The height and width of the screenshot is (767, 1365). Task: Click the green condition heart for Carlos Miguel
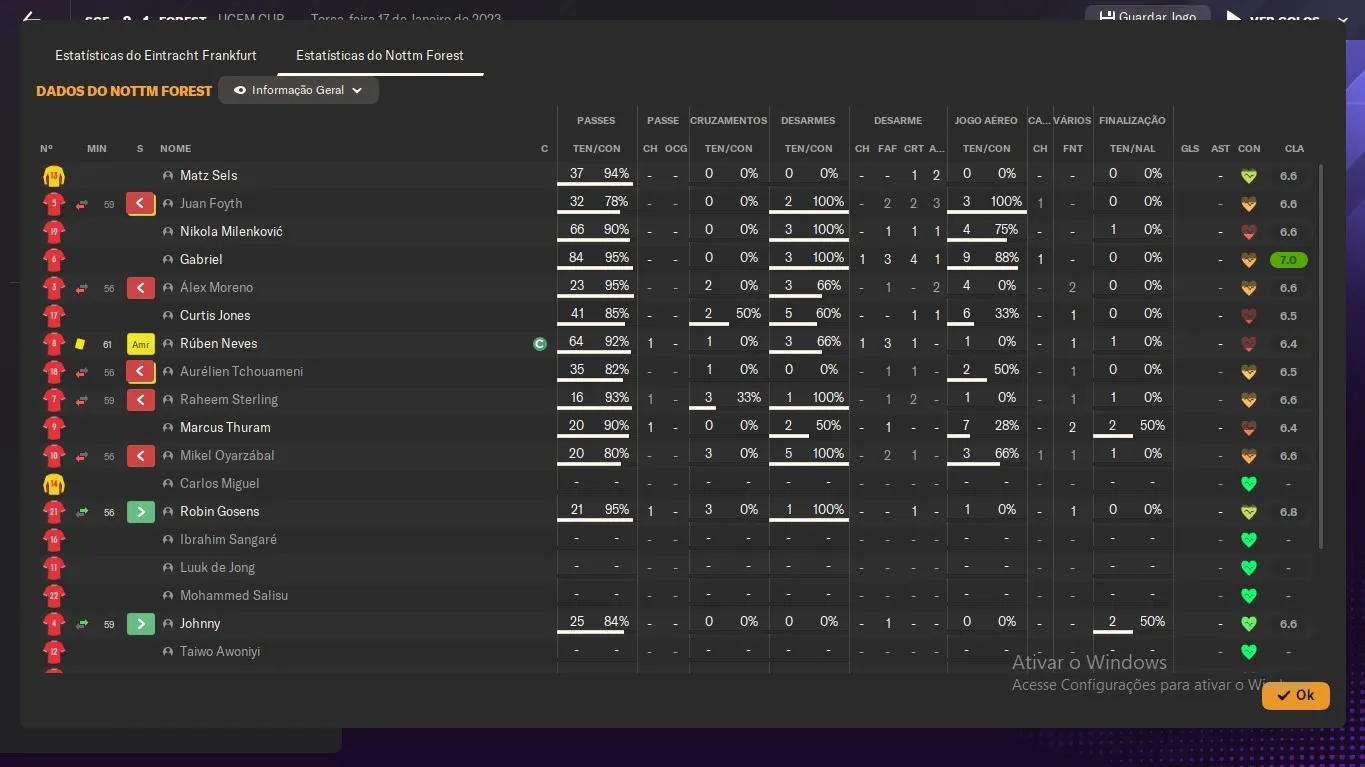coord(1248,484)
